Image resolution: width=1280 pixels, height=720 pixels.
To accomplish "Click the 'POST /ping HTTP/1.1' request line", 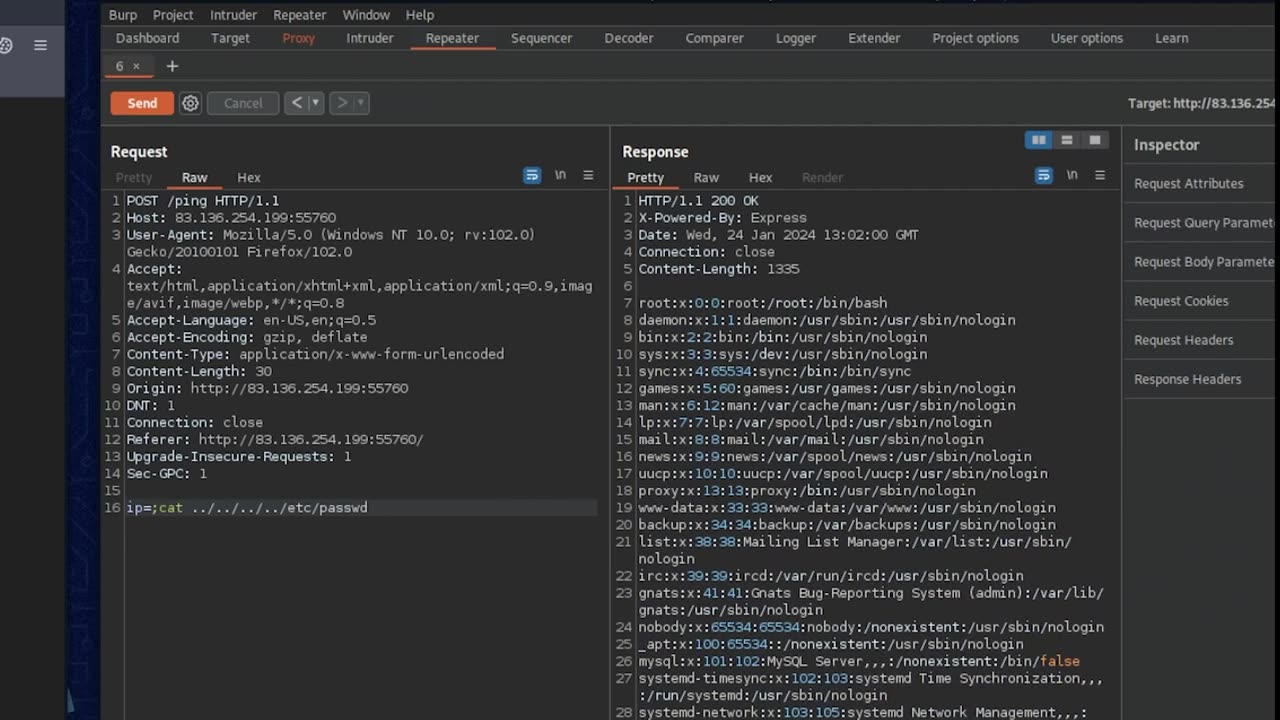I will [x=203, y=201].
